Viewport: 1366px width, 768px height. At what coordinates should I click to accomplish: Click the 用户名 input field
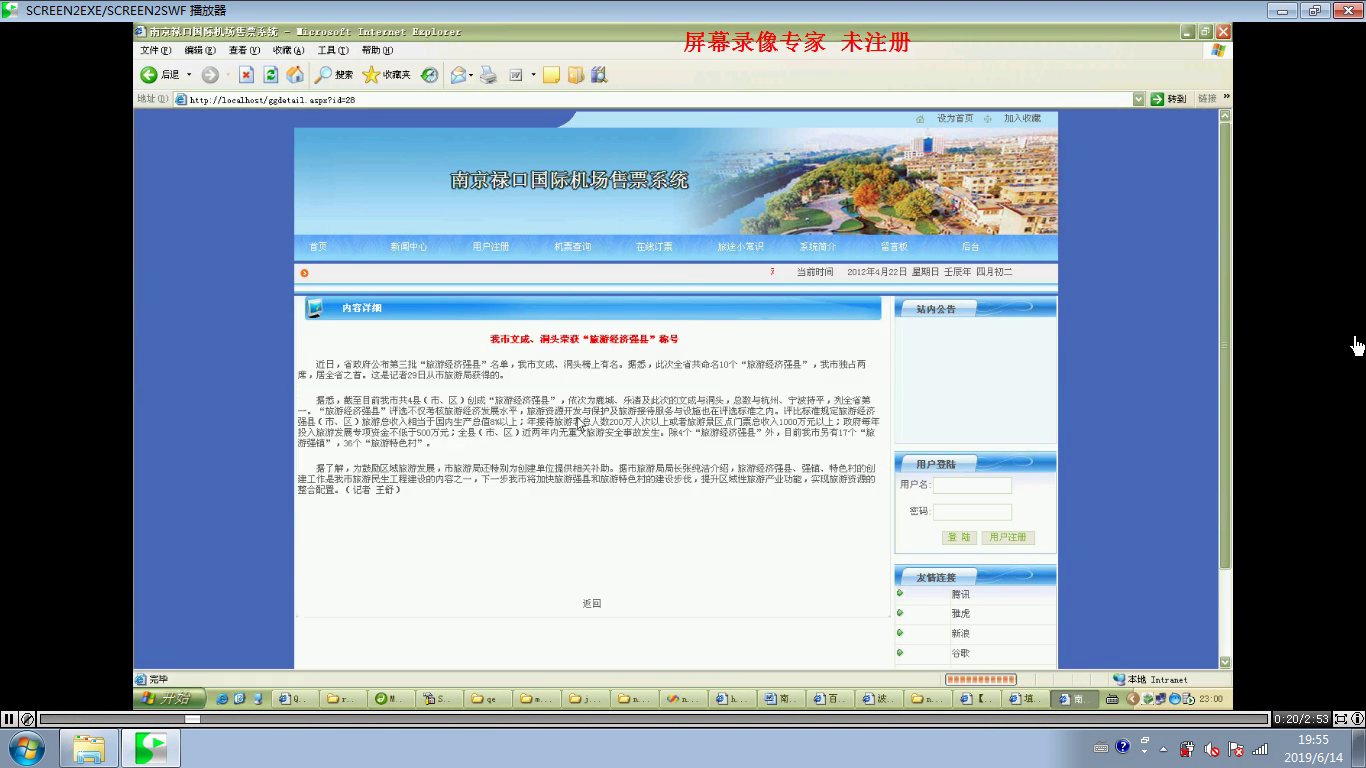[x=972, y=485]
